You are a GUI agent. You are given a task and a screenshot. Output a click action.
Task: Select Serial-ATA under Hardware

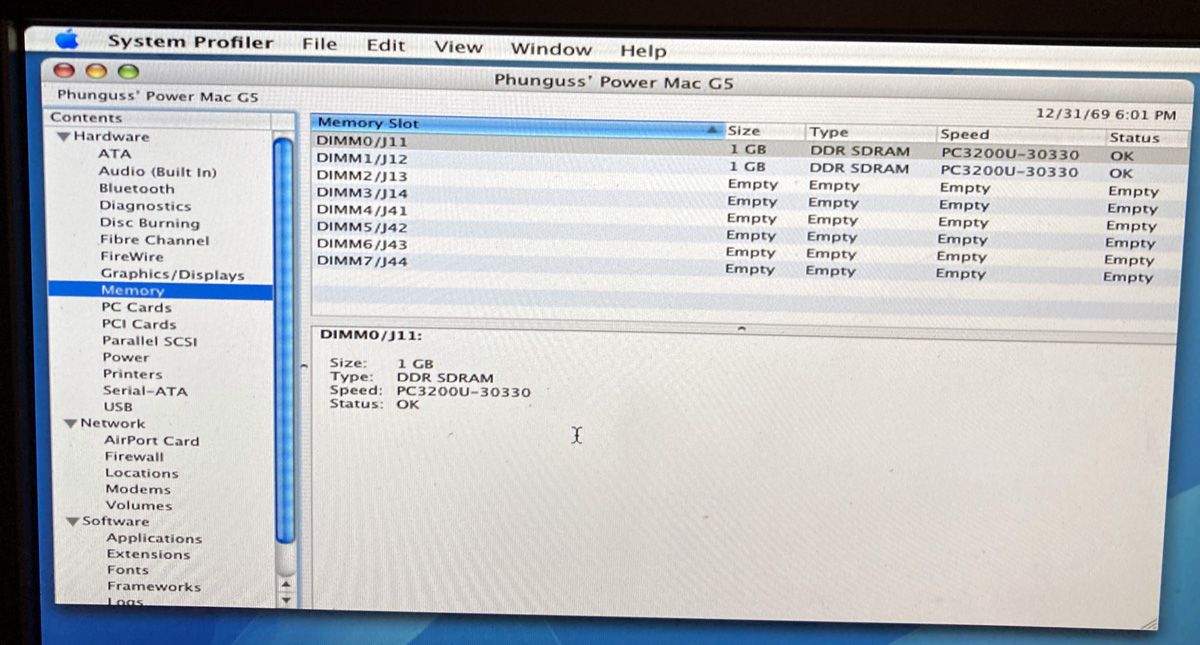point(145,391)
